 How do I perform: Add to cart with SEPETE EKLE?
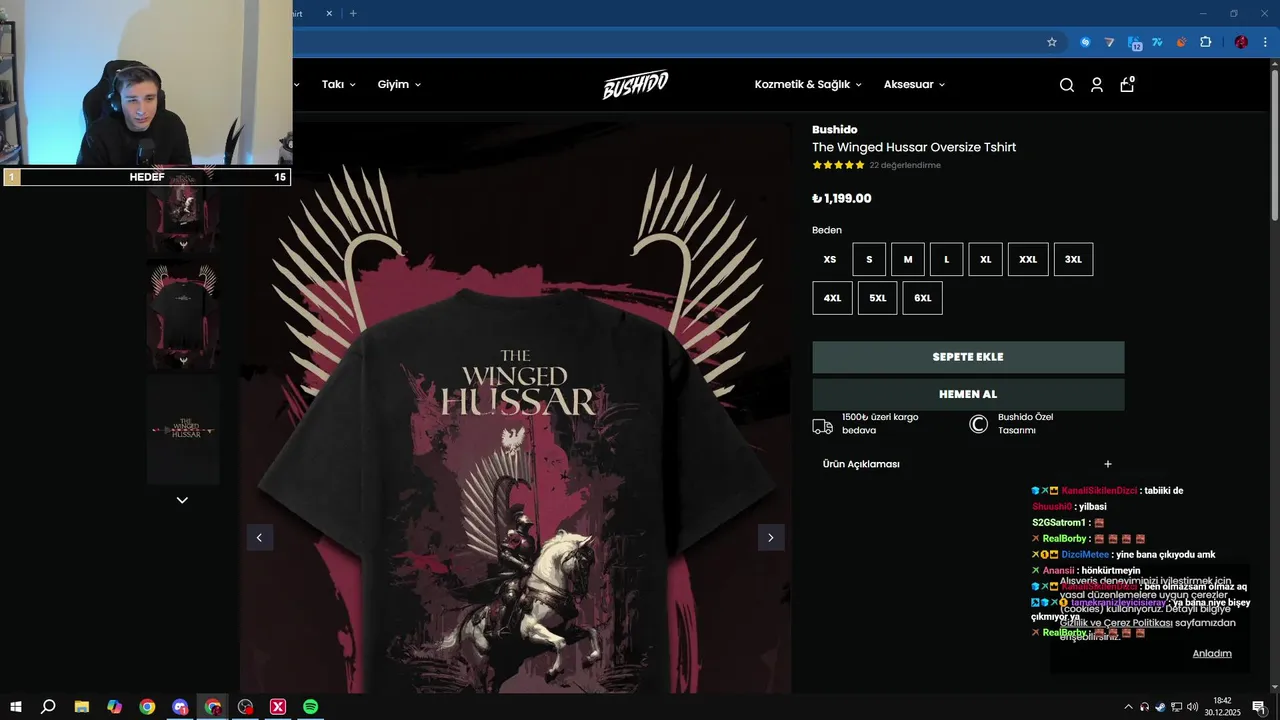(968, 357)
